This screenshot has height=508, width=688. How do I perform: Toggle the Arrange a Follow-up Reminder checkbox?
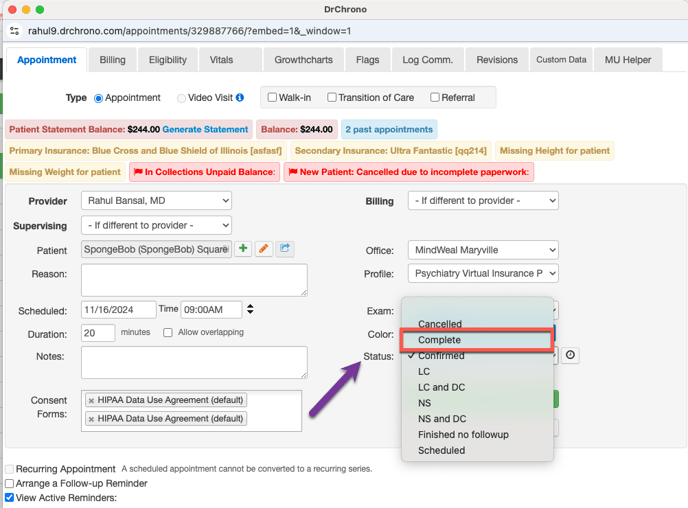pos(10,483)
